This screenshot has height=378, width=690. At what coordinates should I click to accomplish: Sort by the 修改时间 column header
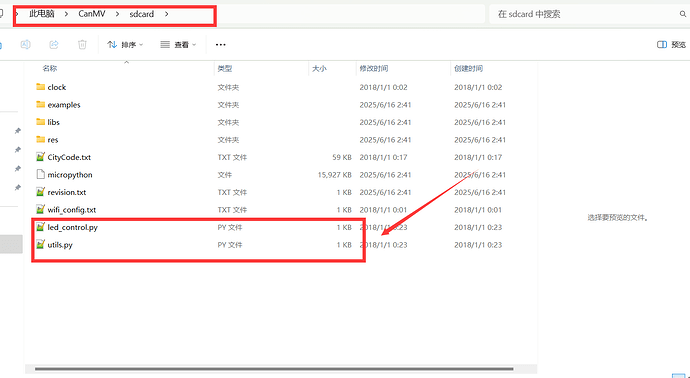374,68
